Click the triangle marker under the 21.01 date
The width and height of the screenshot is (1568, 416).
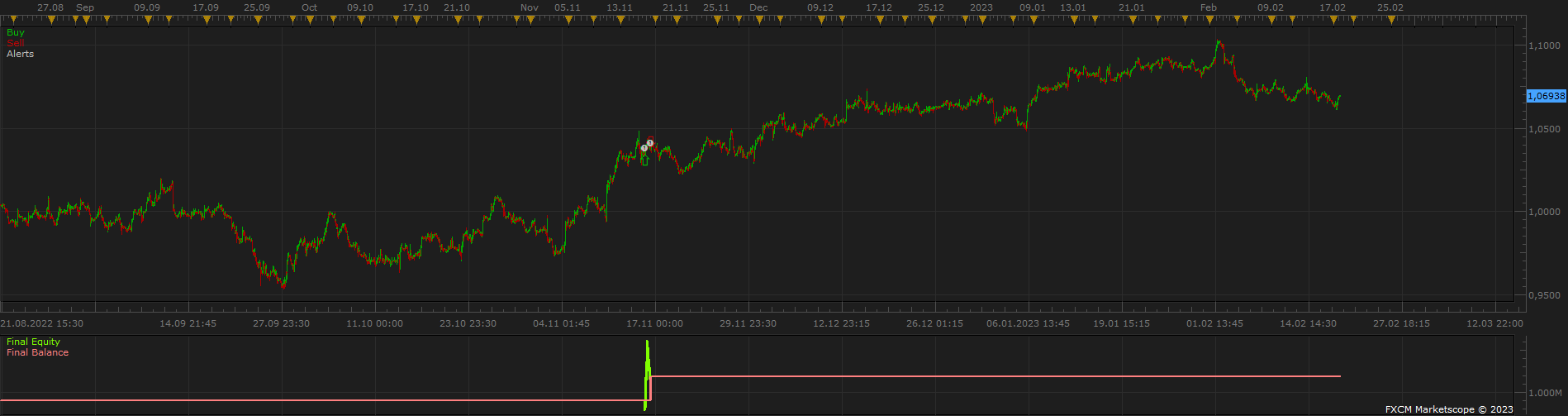click(1133, 20)
